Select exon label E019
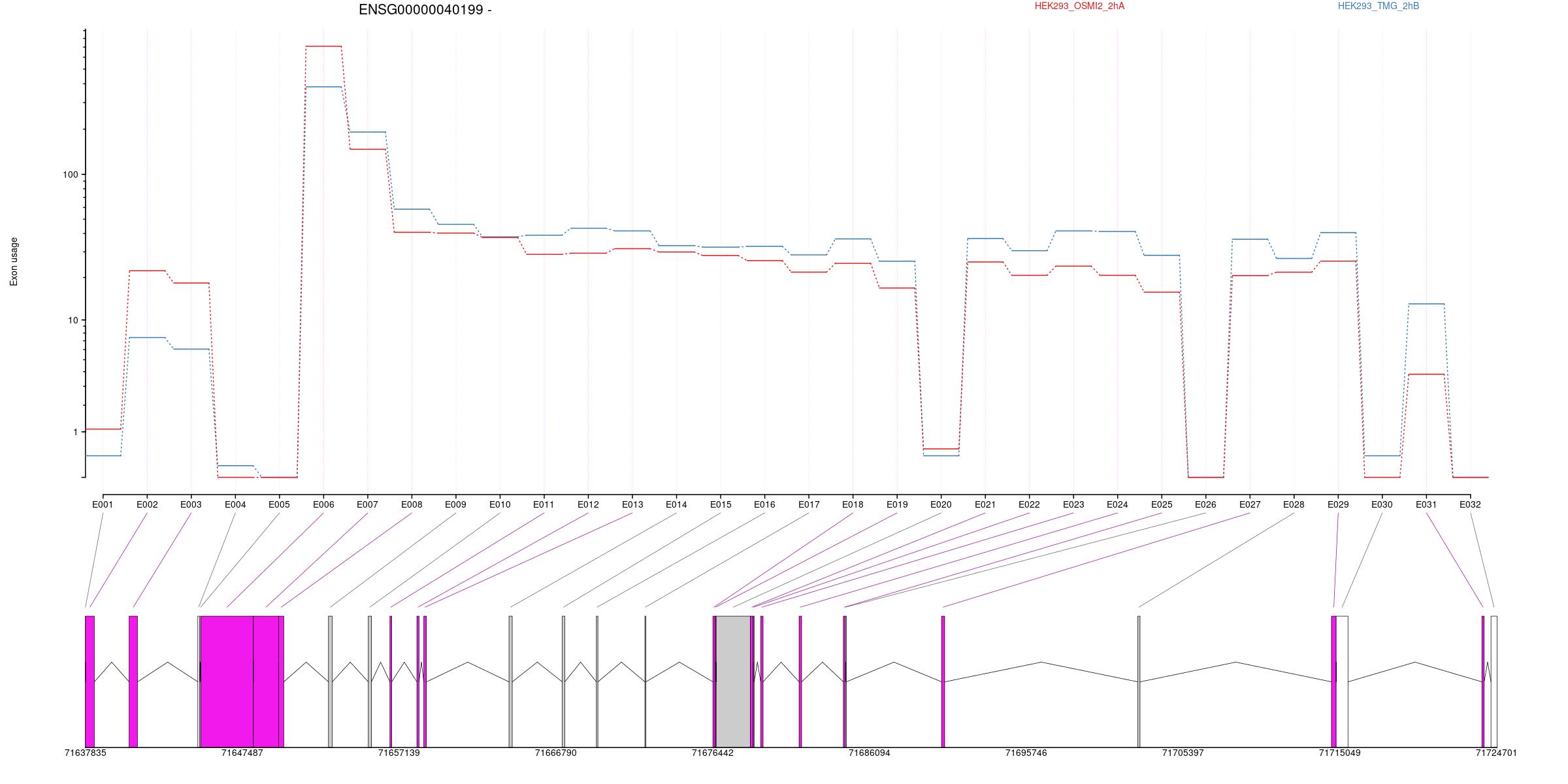 [897, 504]
